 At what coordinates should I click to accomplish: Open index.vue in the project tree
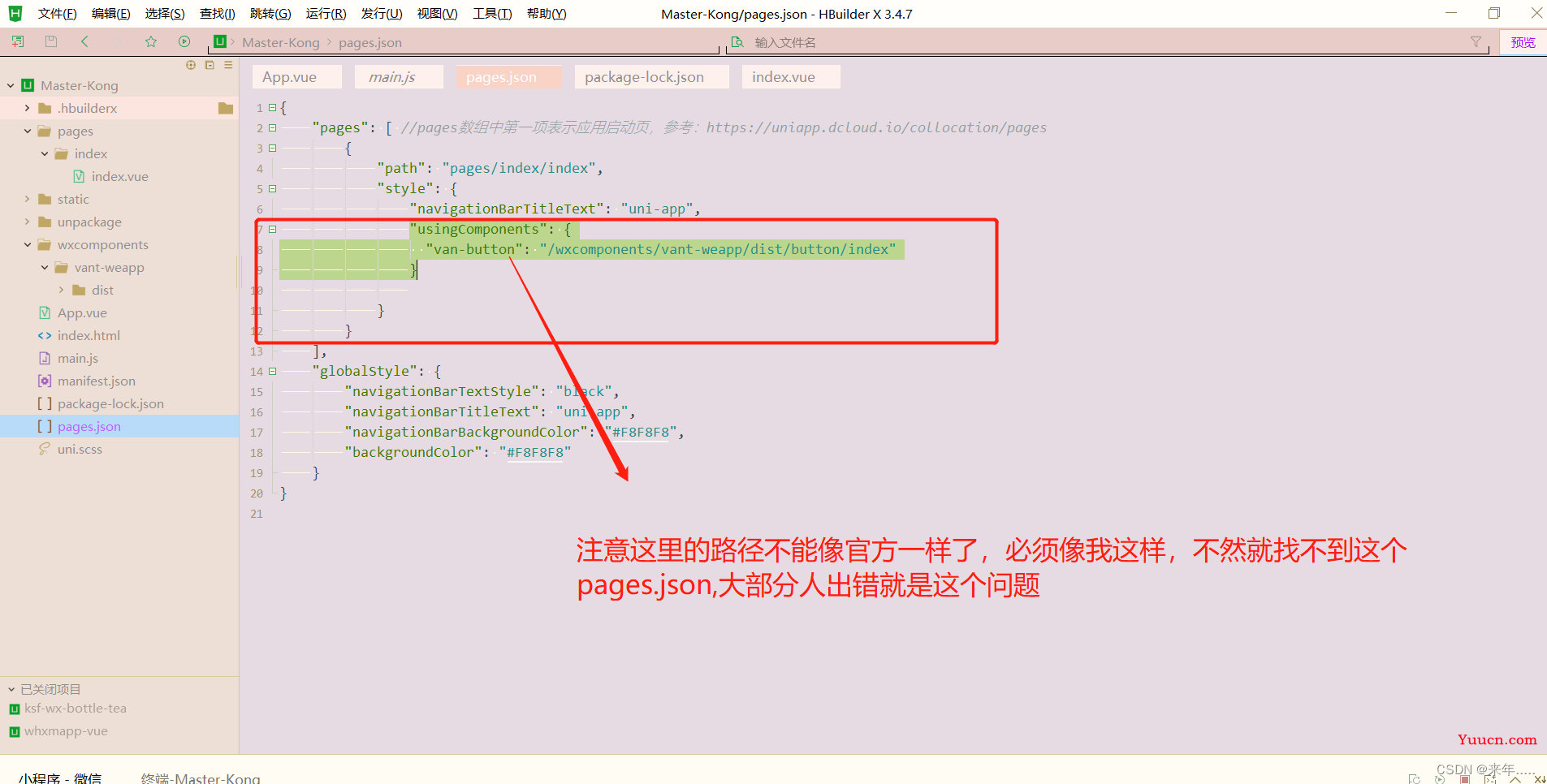[119, 176]
